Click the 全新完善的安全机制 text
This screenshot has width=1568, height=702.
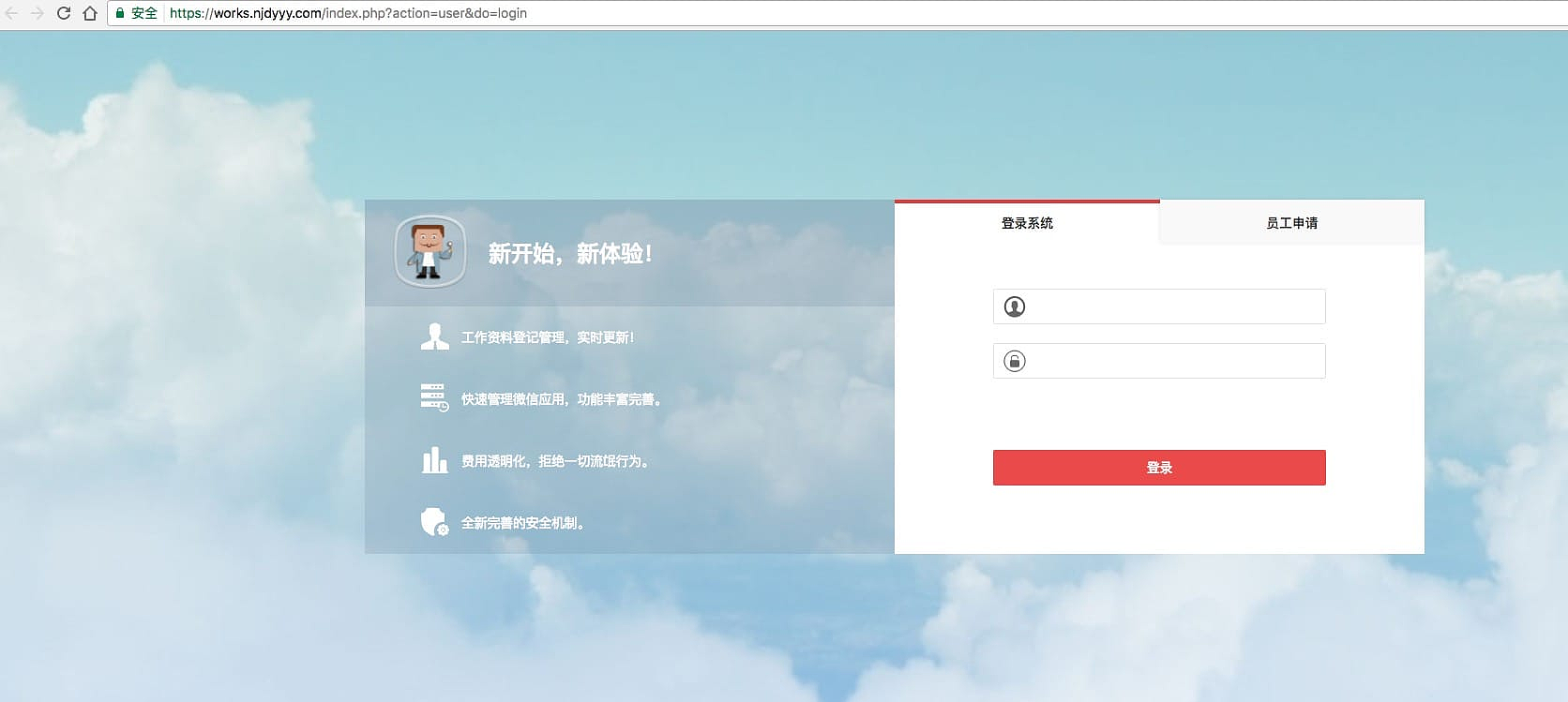(522, 523)
